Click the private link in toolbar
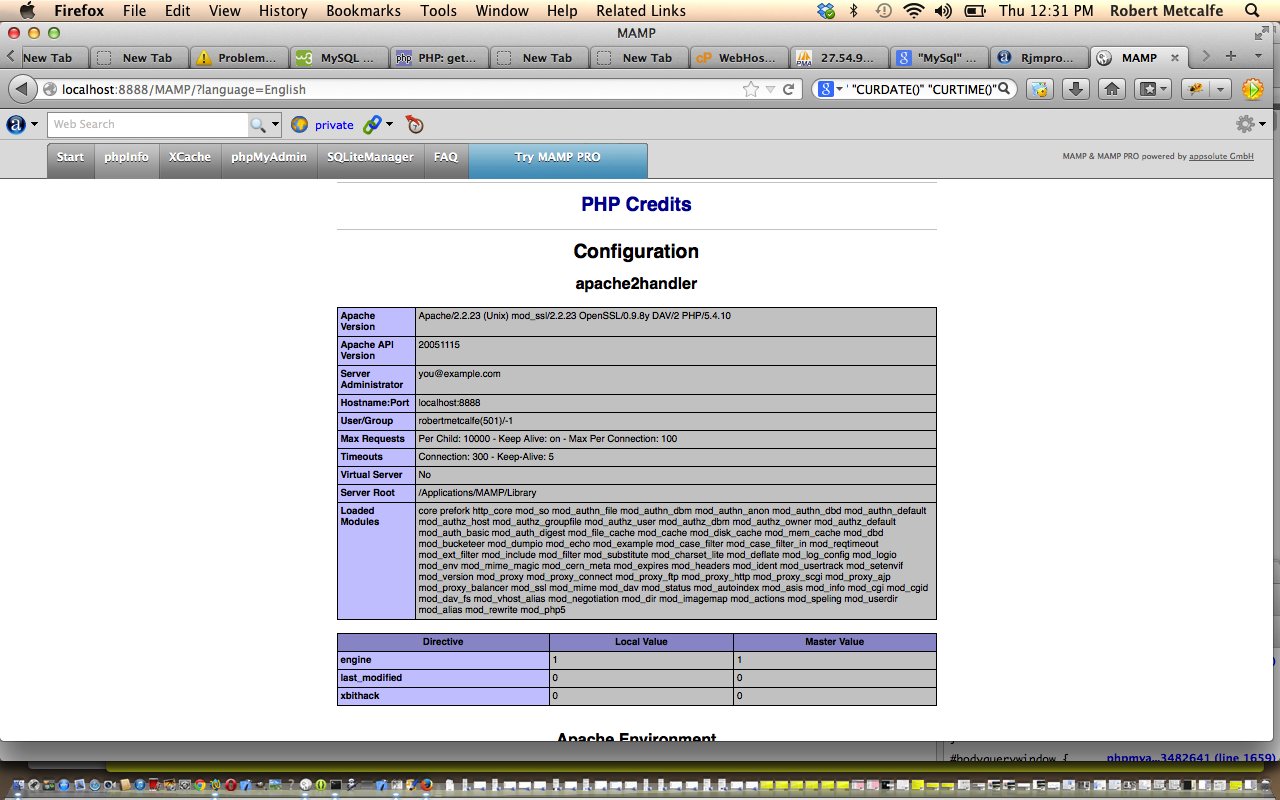1280x800 pixels. [x=334, y=125]
